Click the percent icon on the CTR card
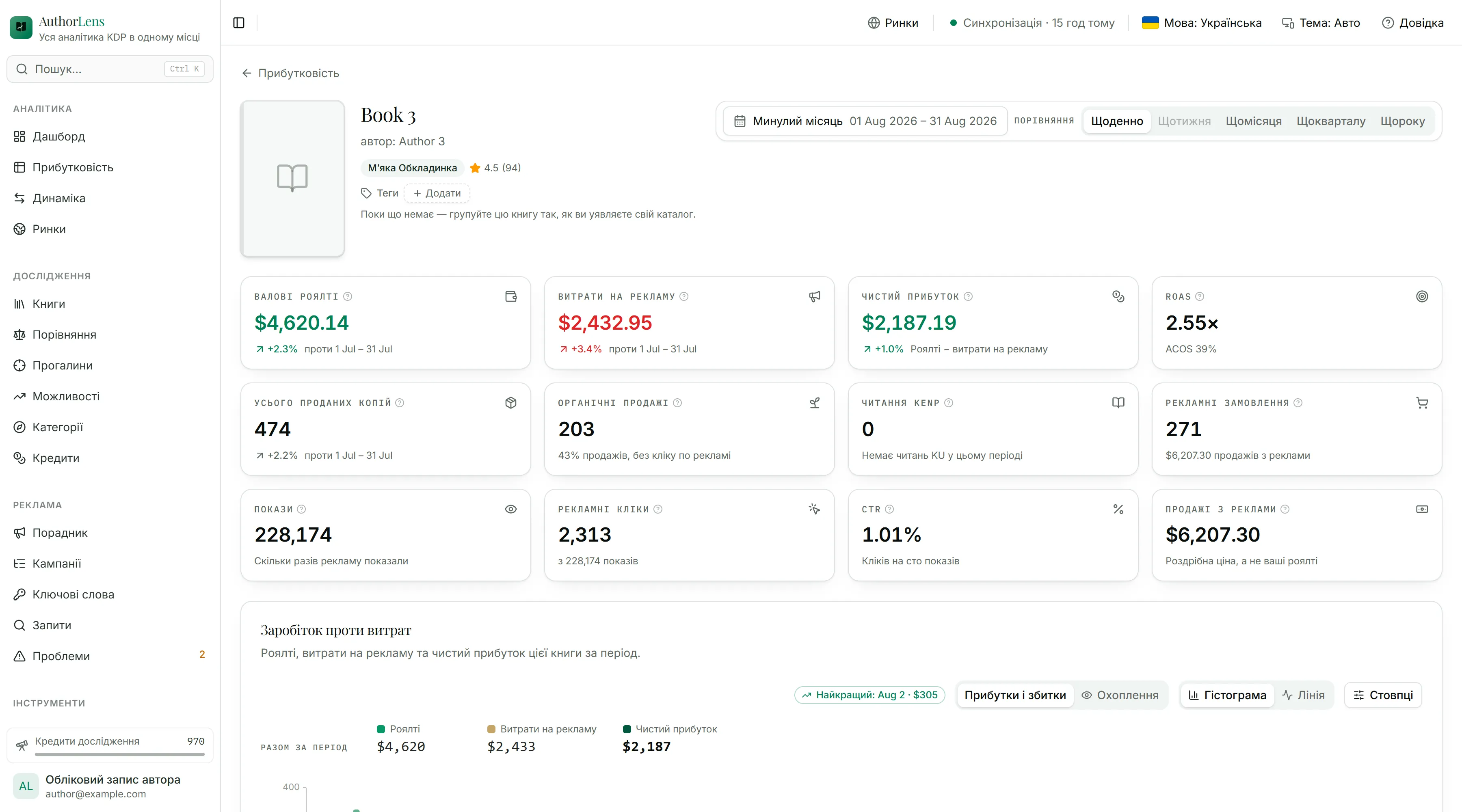The width and height of the screenshot is (1462, 812). [1118, 509]
